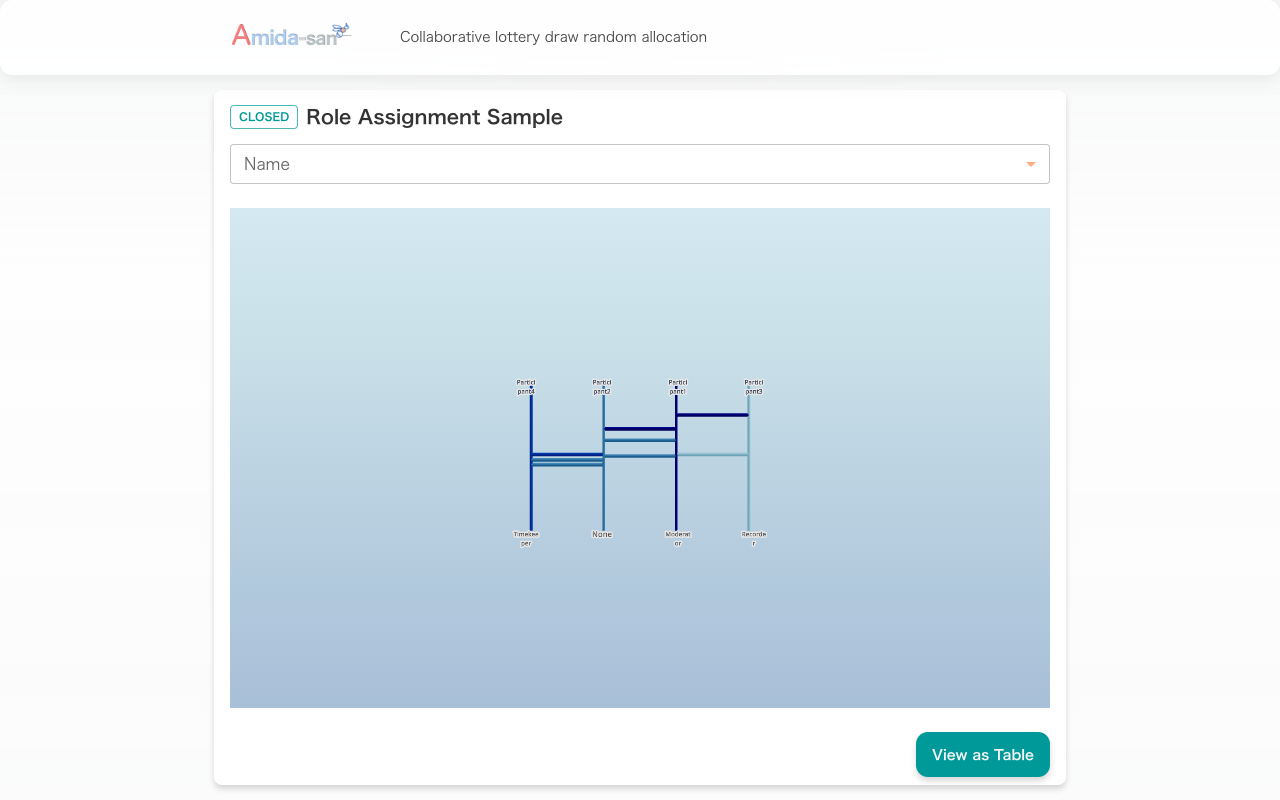
Task: Select the Participant2 label in the diagram
Action: click(x=602, y=387)
